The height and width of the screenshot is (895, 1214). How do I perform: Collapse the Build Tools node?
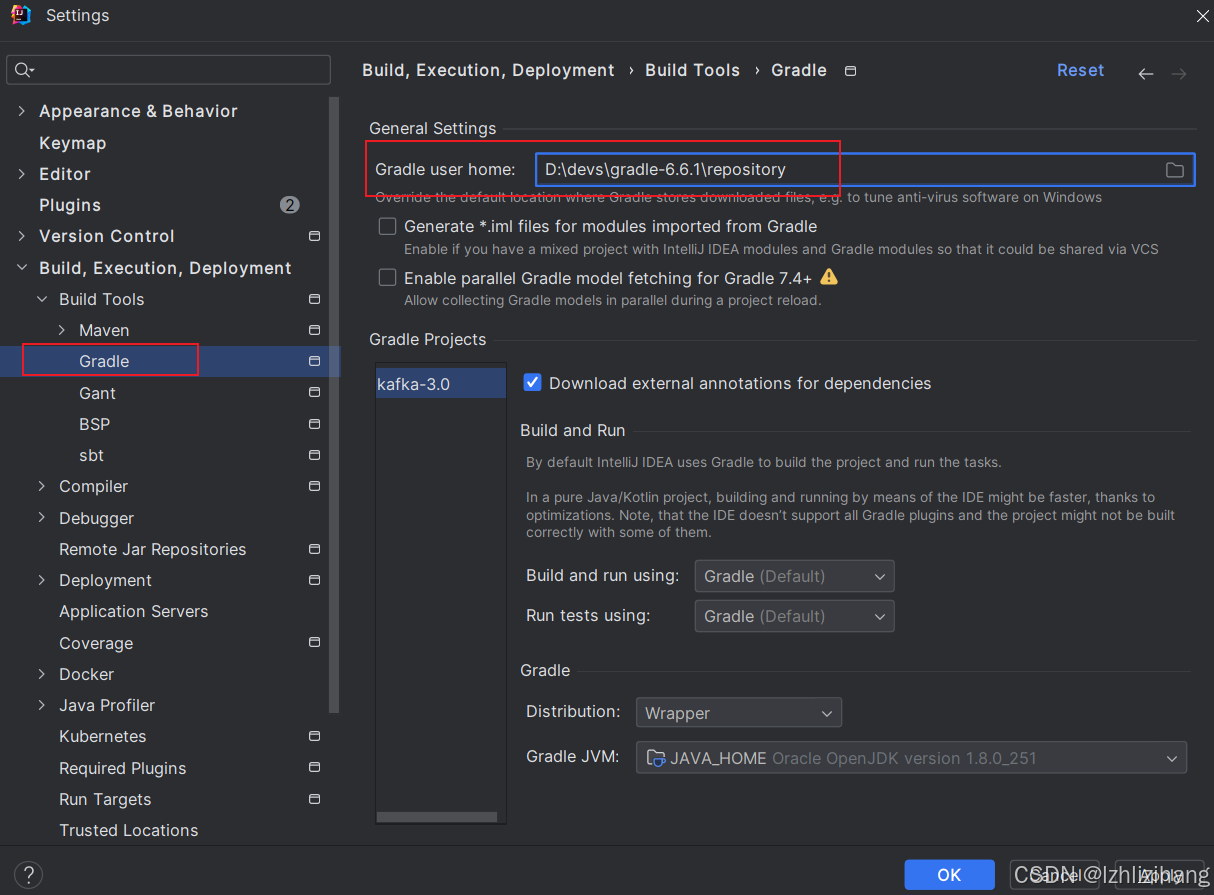42,299
